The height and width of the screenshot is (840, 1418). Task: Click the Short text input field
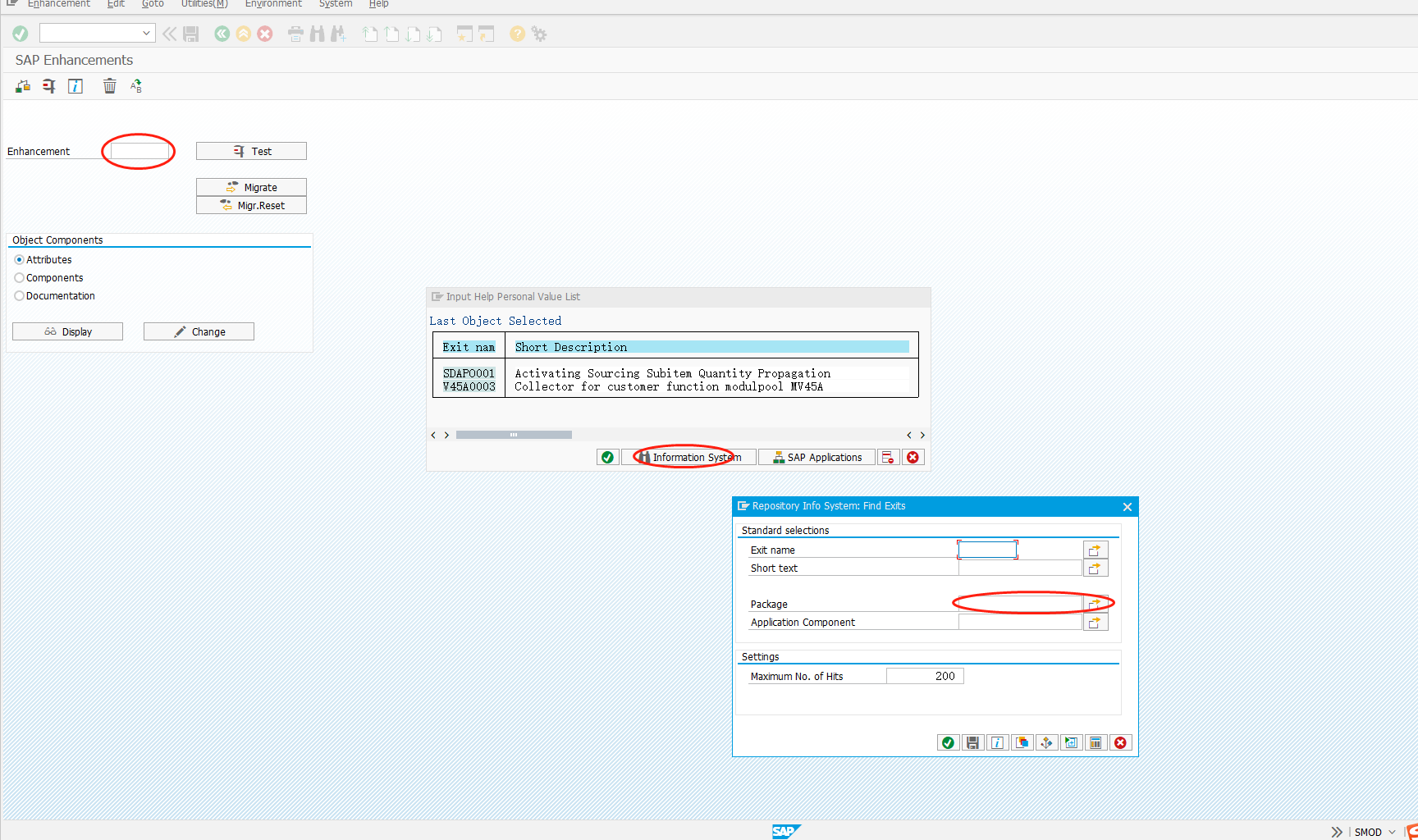pyautogui.click(x=1020, y=568)
